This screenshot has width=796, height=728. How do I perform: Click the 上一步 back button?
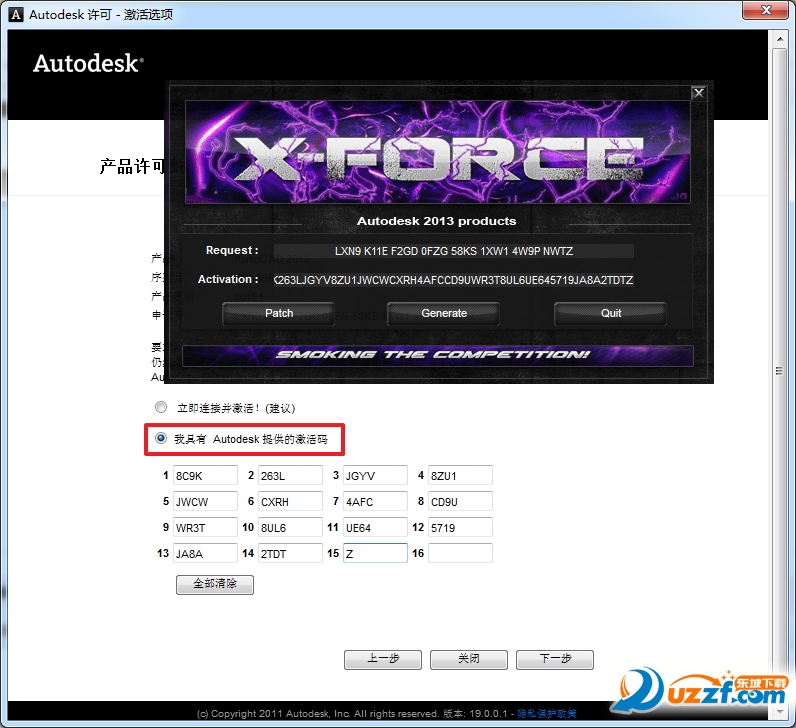pos(383,659)
